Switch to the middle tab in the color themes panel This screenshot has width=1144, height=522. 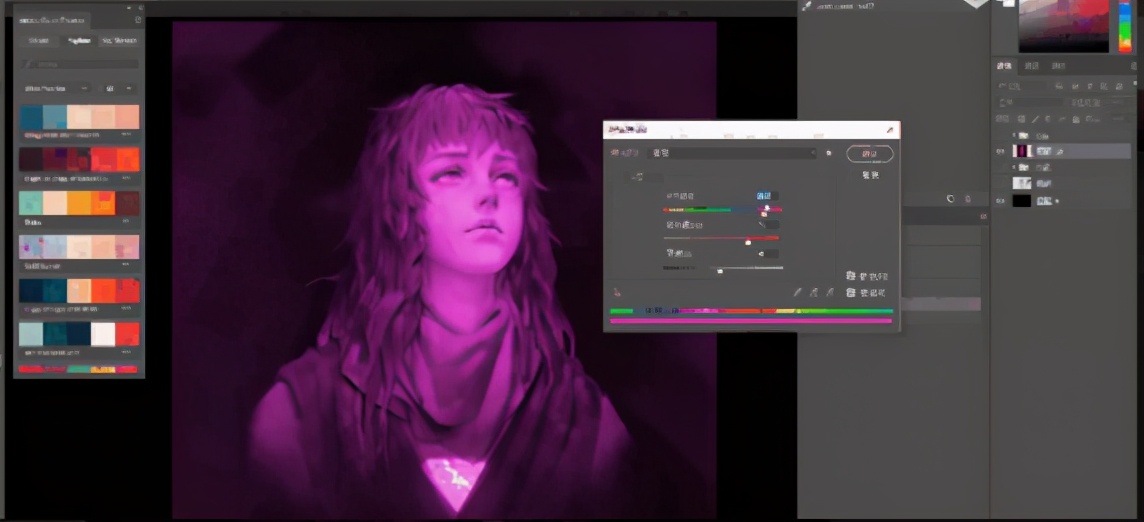(79, 41)
